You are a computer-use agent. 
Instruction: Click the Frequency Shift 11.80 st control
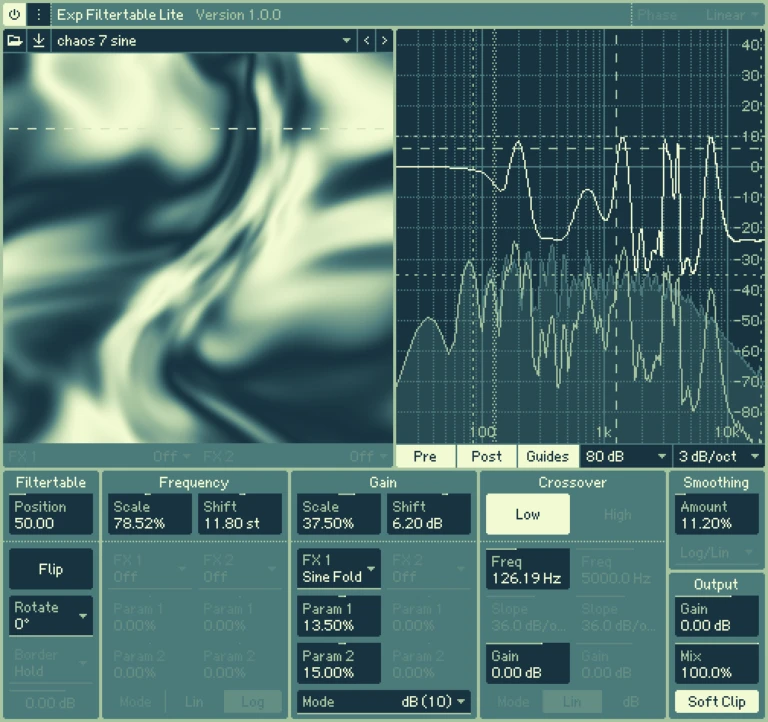pos(240,514)
